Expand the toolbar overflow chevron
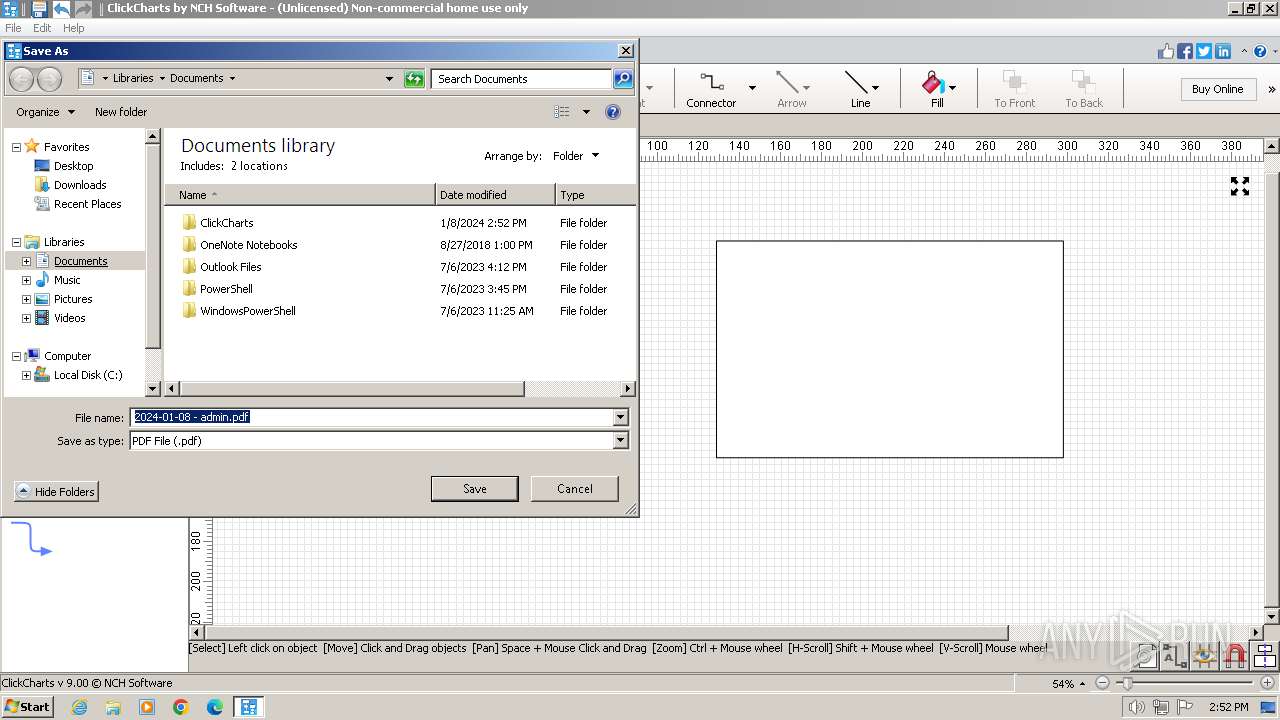The image size is (1280, 720). coord(1272,89)
